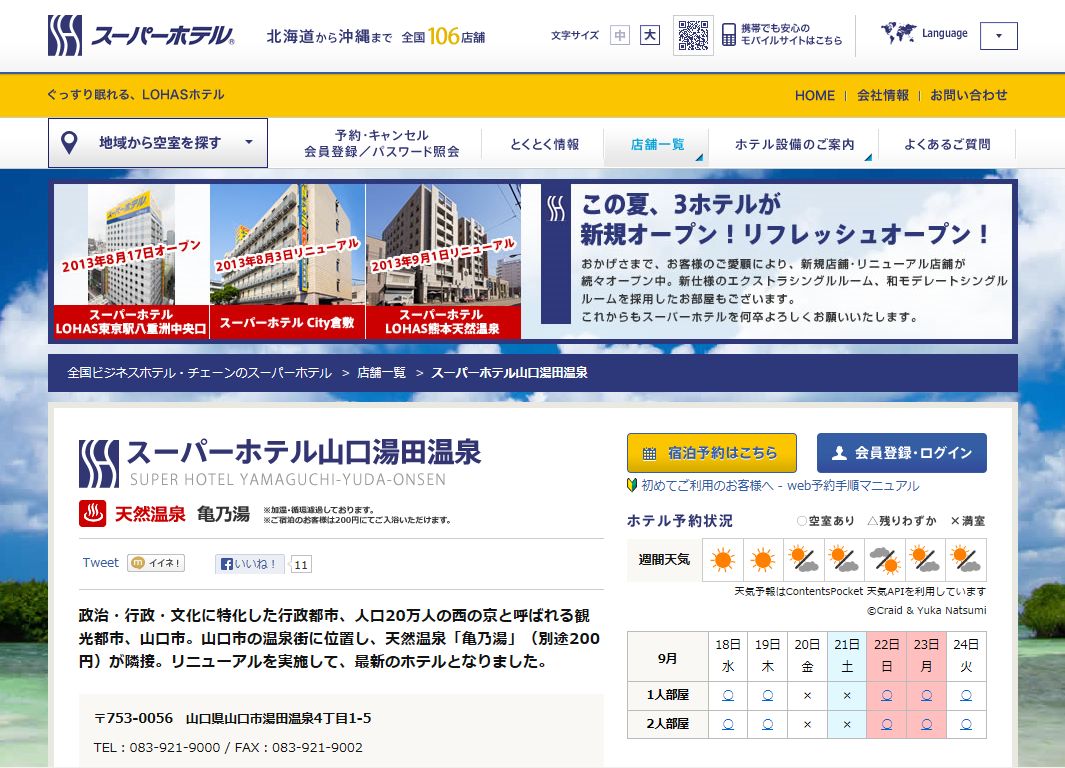Open 会社情報 company info link
The image size is (1065, 768).
[x=882, y=95]
